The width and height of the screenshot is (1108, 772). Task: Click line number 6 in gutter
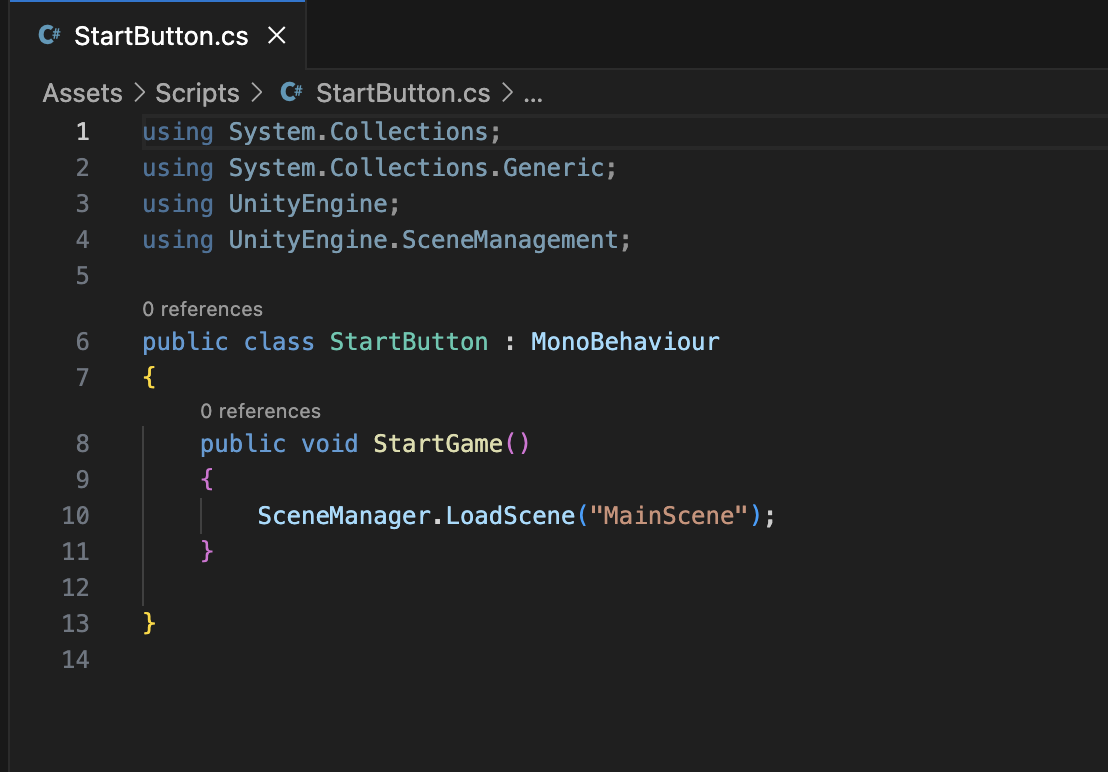coord(83,342)
